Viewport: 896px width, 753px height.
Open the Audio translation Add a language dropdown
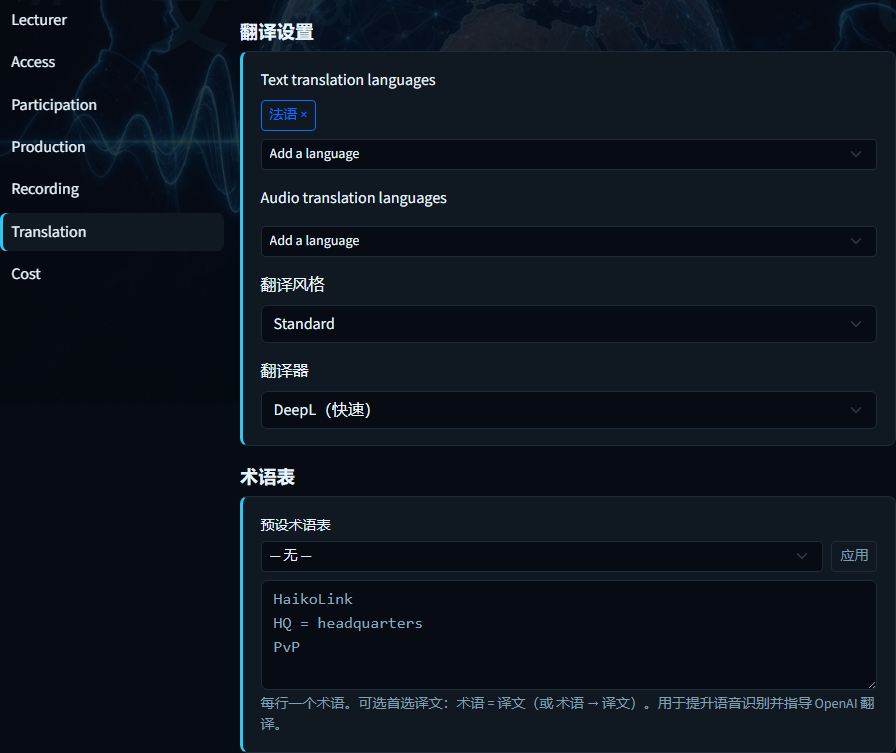pos(569,241)
